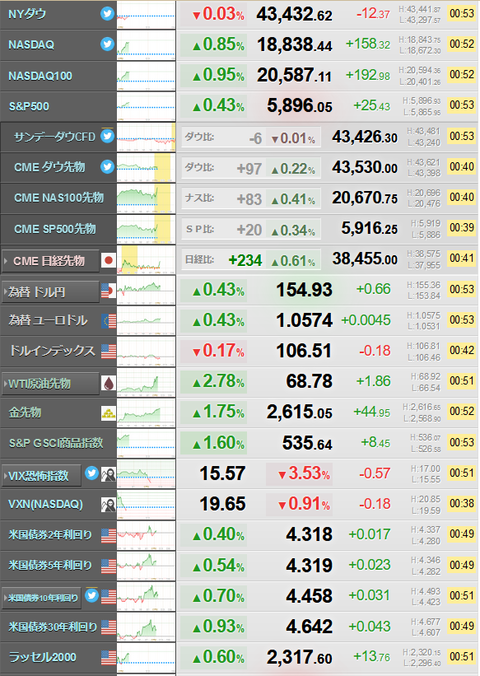This screenshot has width=480, height=676.
Task: Click the scream face icon beside VXN(NASDAQ)
Action: tap(109, 504)
